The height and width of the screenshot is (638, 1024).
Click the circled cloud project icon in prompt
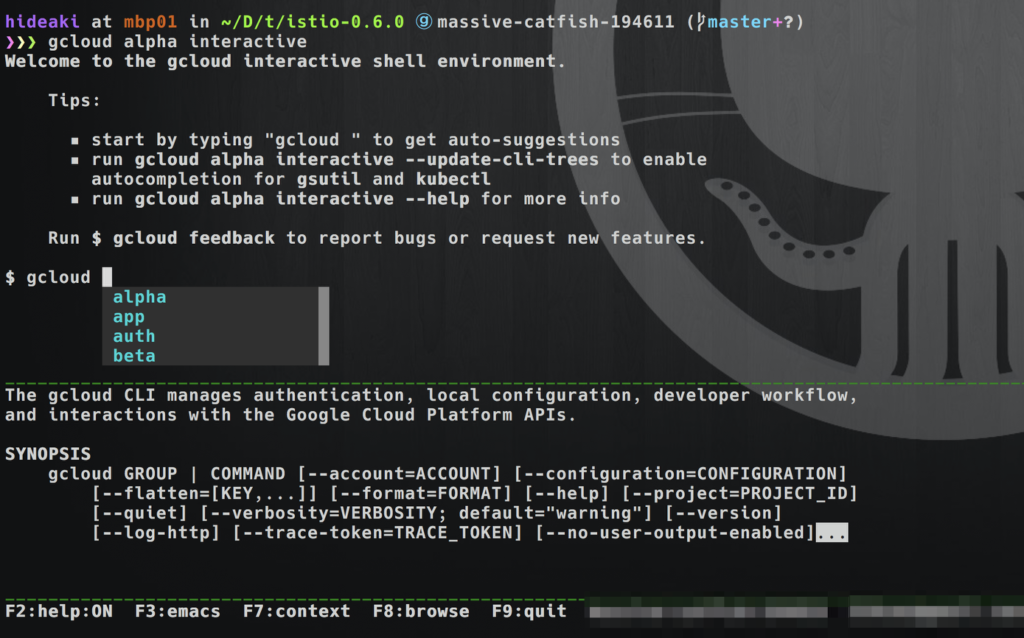(423, 22)
